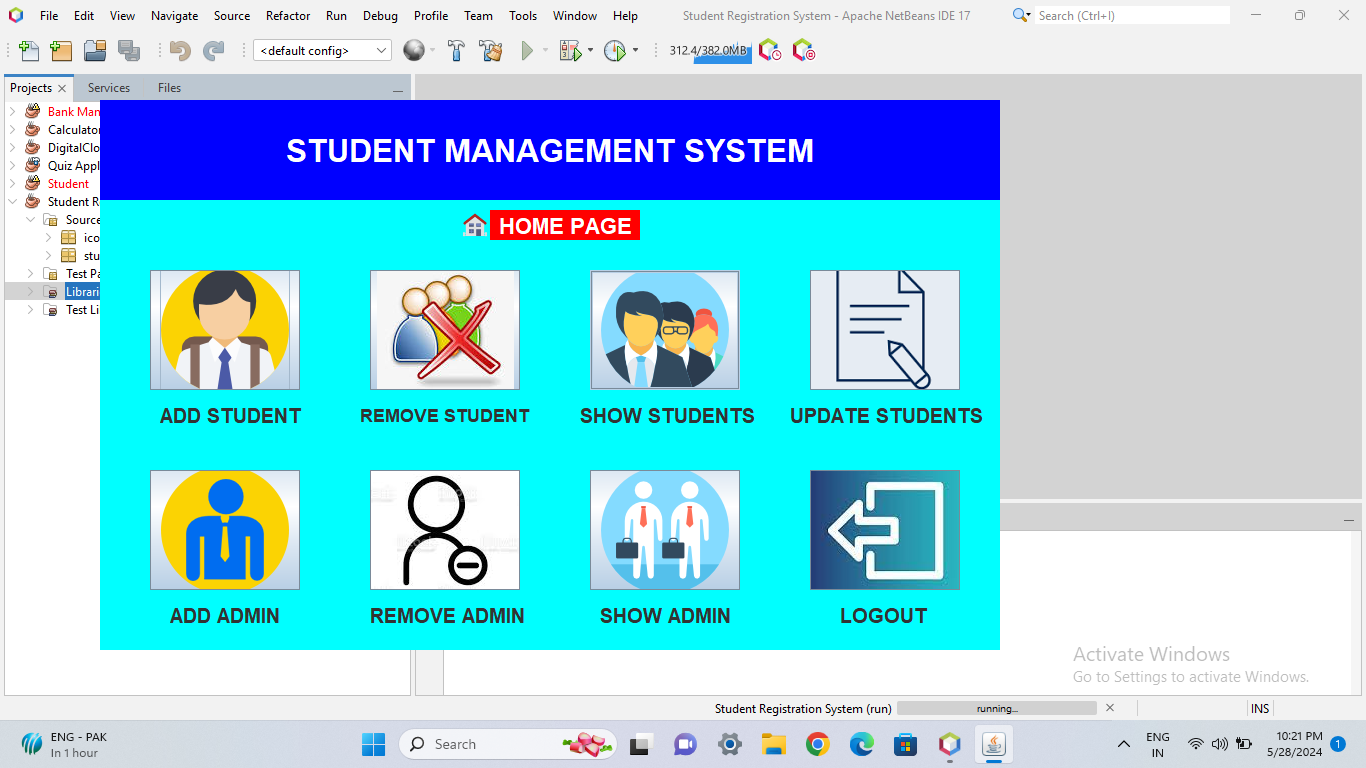Click the SHOW STUDENTS label
1366x768 pixels.
click(x=667, y=416)
